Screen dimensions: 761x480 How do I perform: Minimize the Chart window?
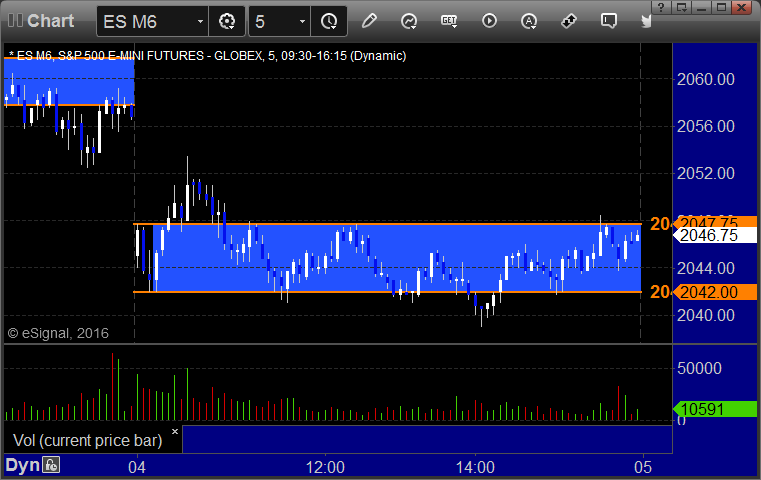702,7
